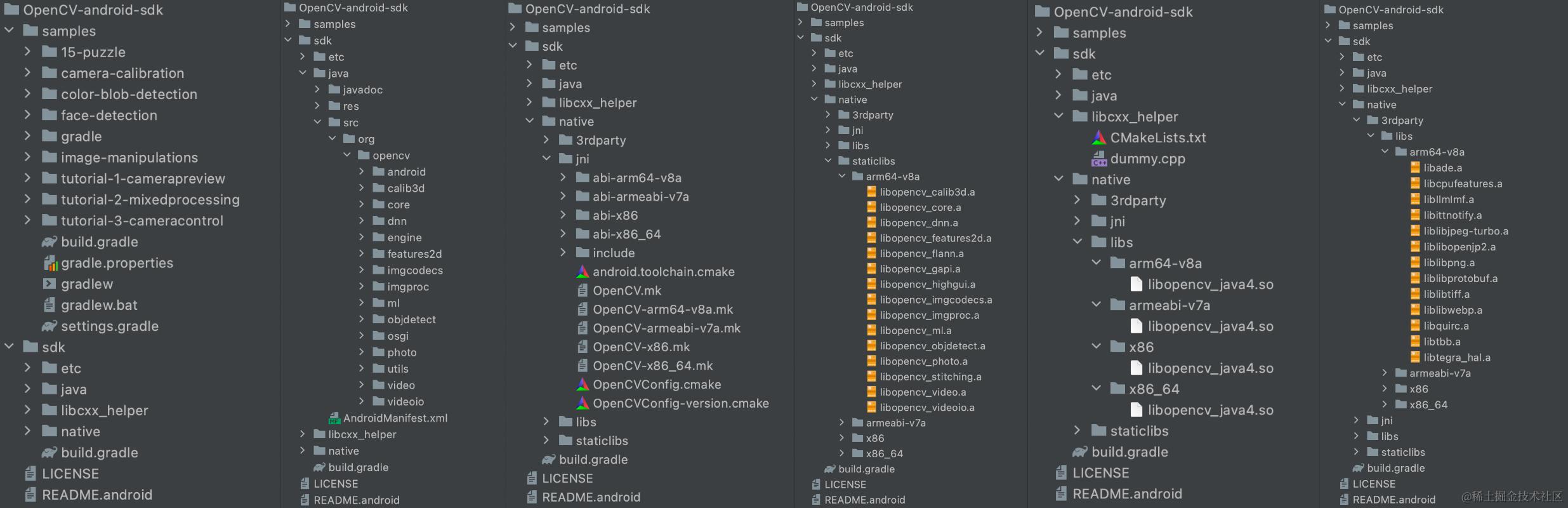Select the calib3d package name
The width and height of the screenshot is (1568, 508).
pyautogui.click(x=406, y=189)
